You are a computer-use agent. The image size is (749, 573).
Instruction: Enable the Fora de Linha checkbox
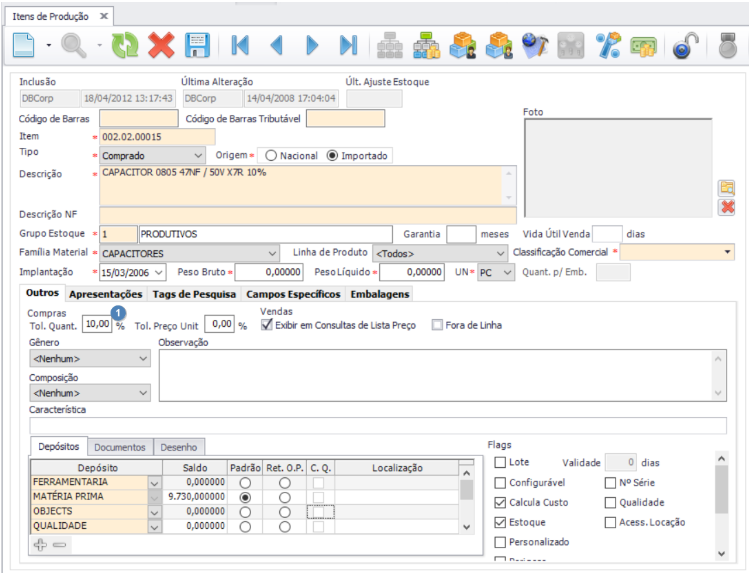tap(437, 325)
